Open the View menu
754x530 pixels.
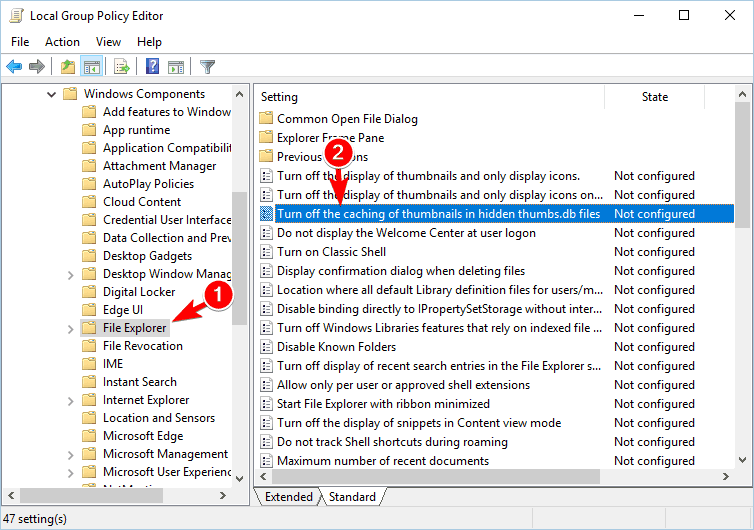tap(108, 42)
